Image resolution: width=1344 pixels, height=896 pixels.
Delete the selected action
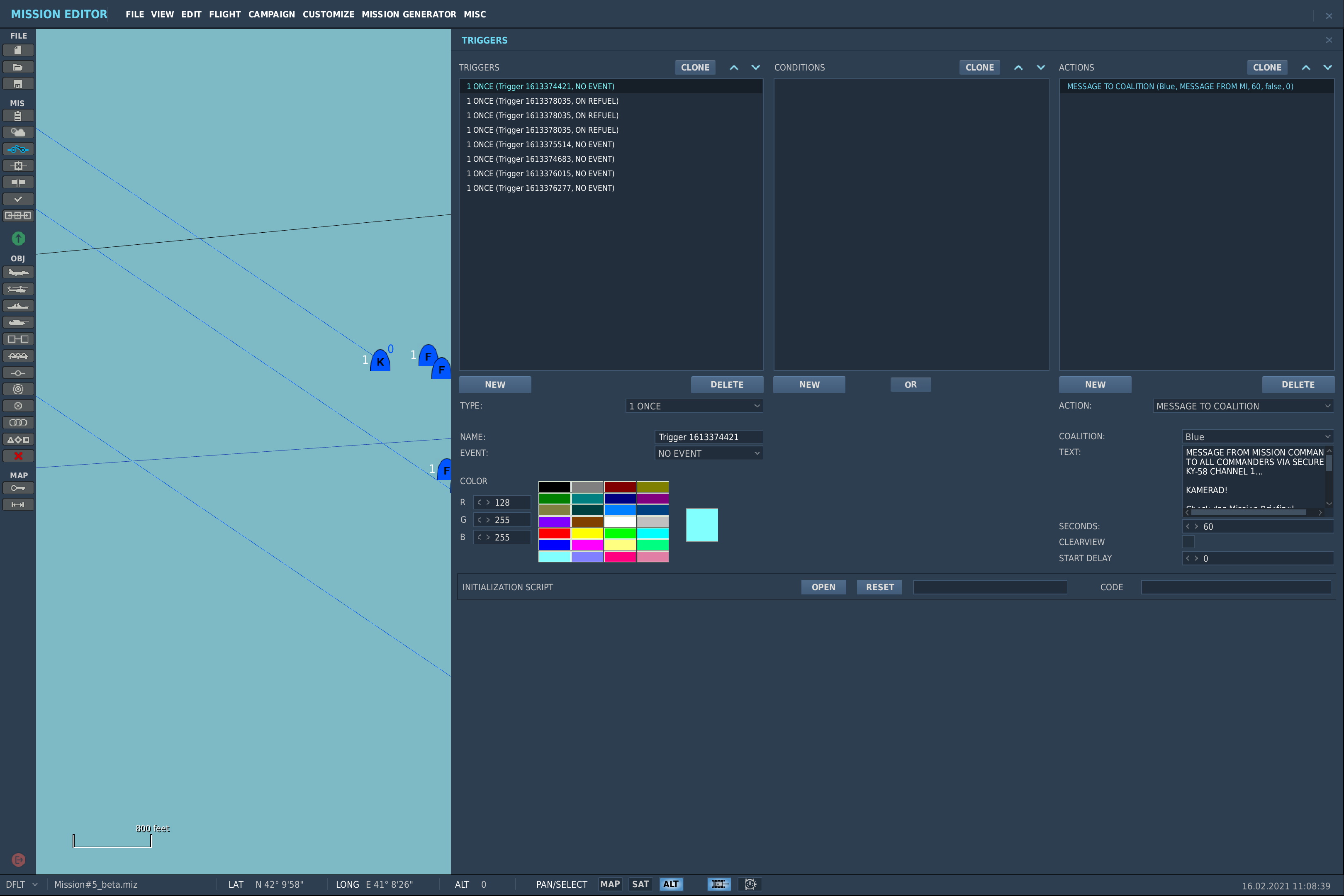(1298, 385)
